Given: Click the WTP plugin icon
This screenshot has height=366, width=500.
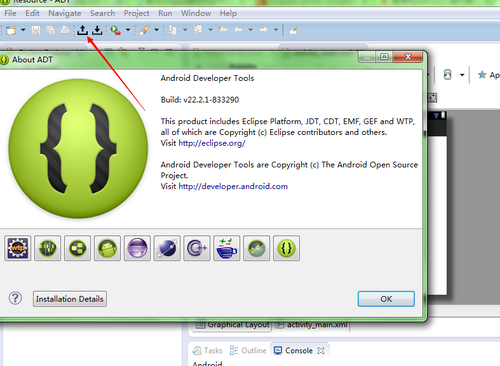Looking at the screenshot, I should pos(18,248).
